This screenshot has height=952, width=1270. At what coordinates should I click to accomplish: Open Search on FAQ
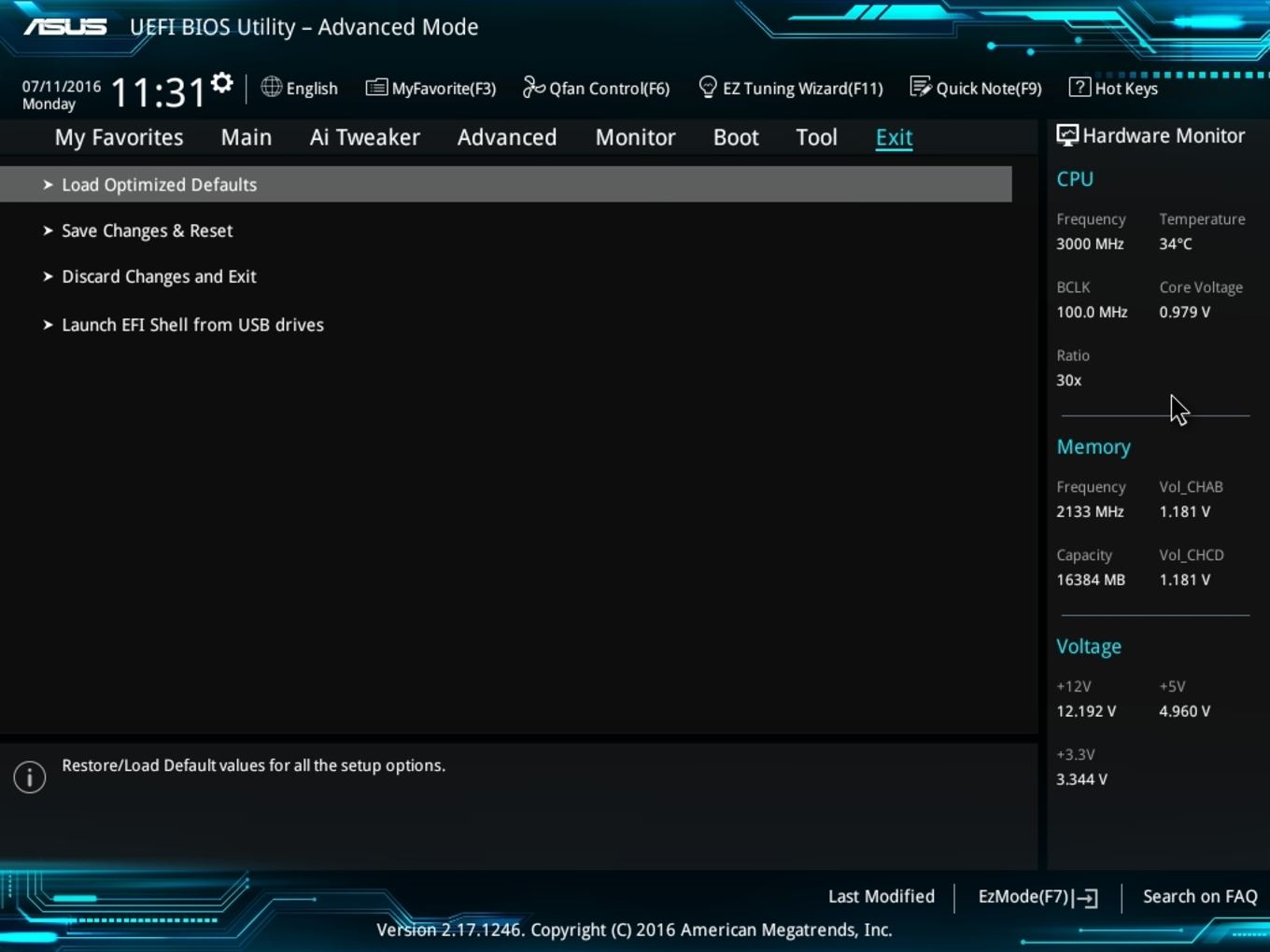(1200, 896)
